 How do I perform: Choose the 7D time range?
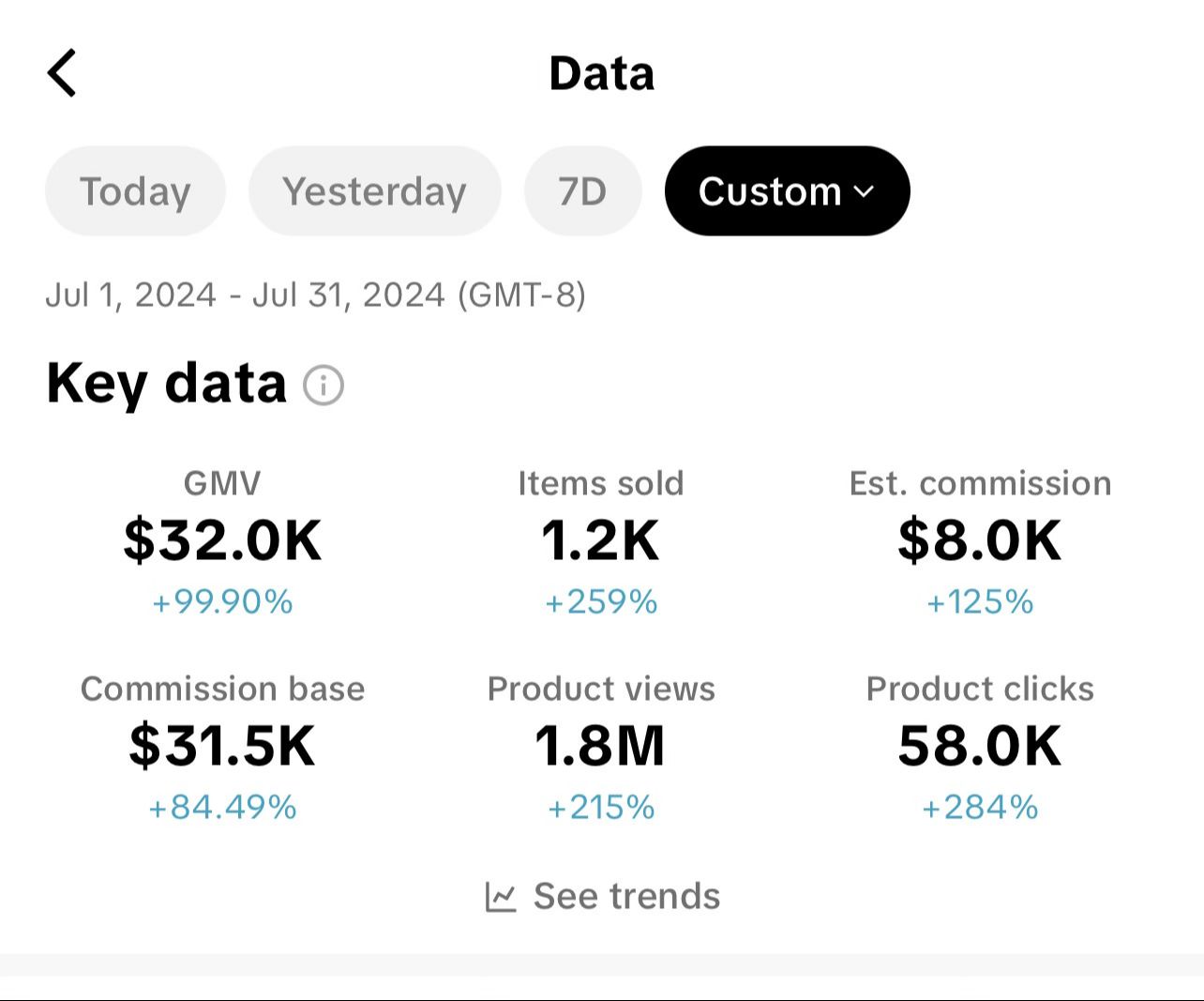[x=582, y=191]
